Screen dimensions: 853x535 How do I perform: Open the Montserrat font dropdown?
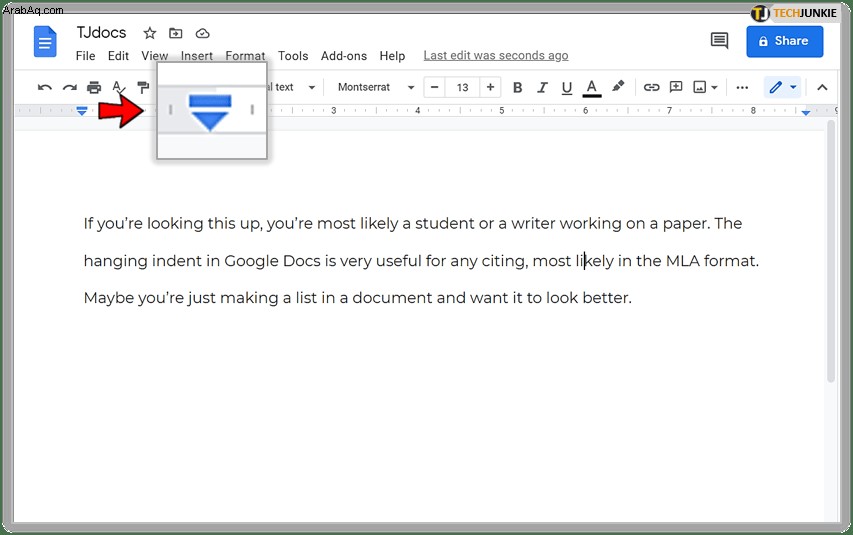click(376, 87)
